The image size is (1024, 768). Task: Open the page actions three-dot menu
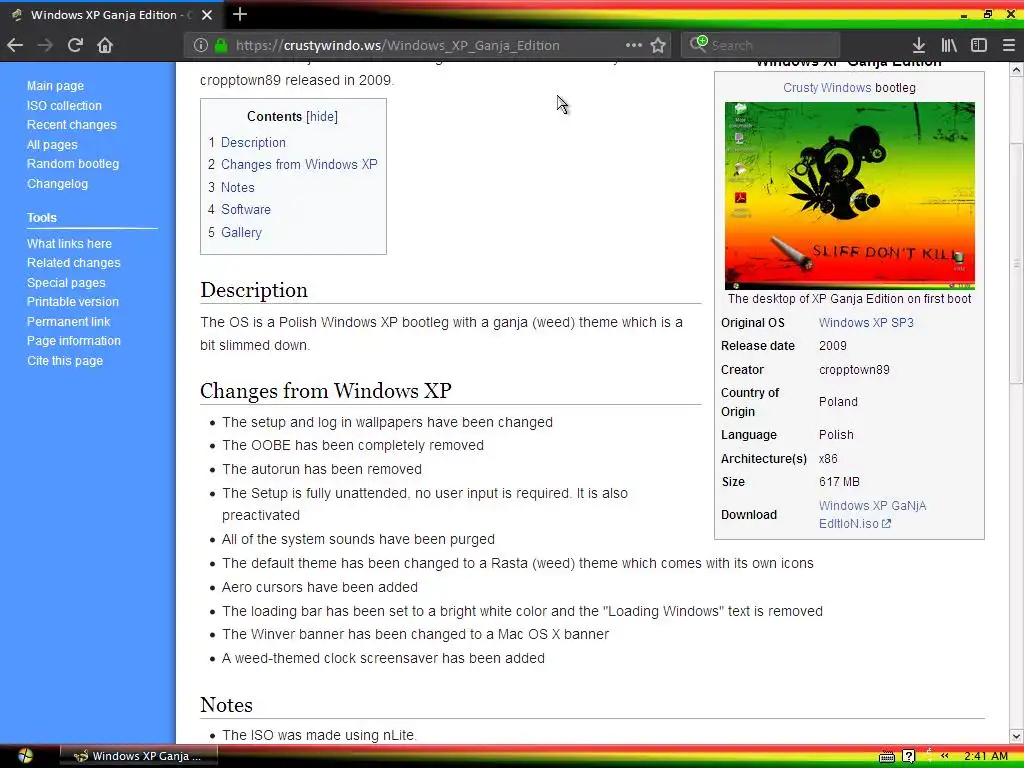point(633,45)
